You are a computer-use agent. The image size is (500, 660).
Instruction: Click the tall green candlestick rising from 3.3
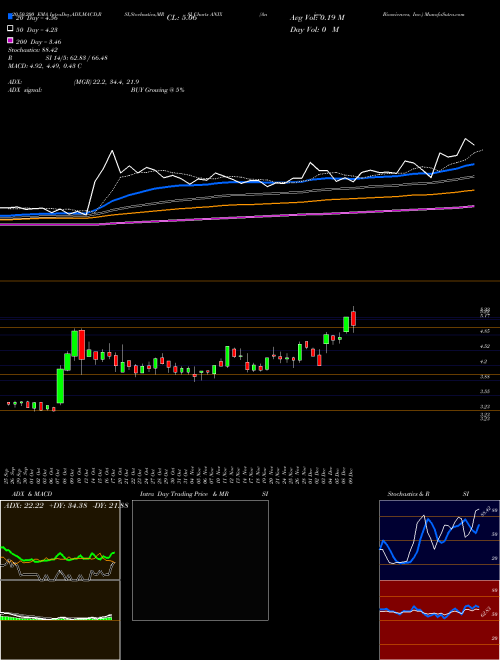(x=61, y=386)
